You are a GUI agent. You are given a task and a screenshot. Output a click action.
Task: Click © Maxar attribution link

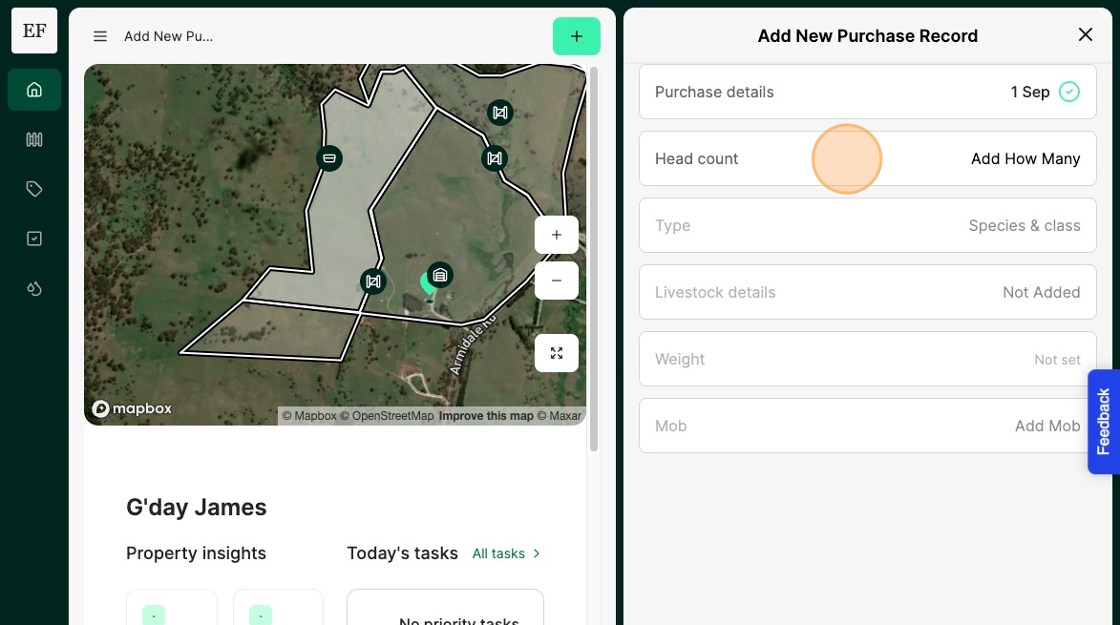pyautogui.click(x=559, y=416)
